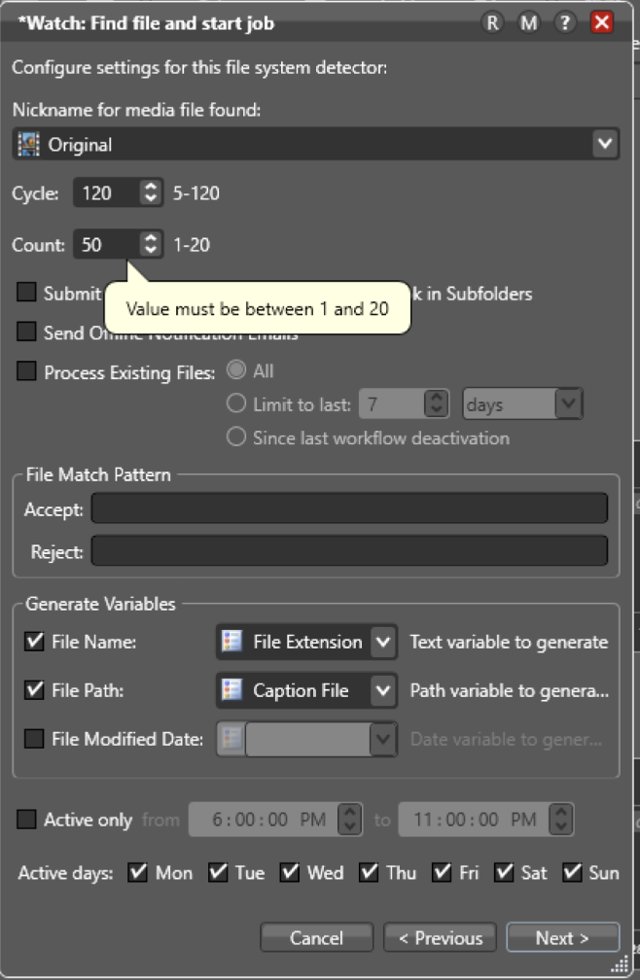Select the All radio button
The image size is (640, 980).
tap(236, 370)
